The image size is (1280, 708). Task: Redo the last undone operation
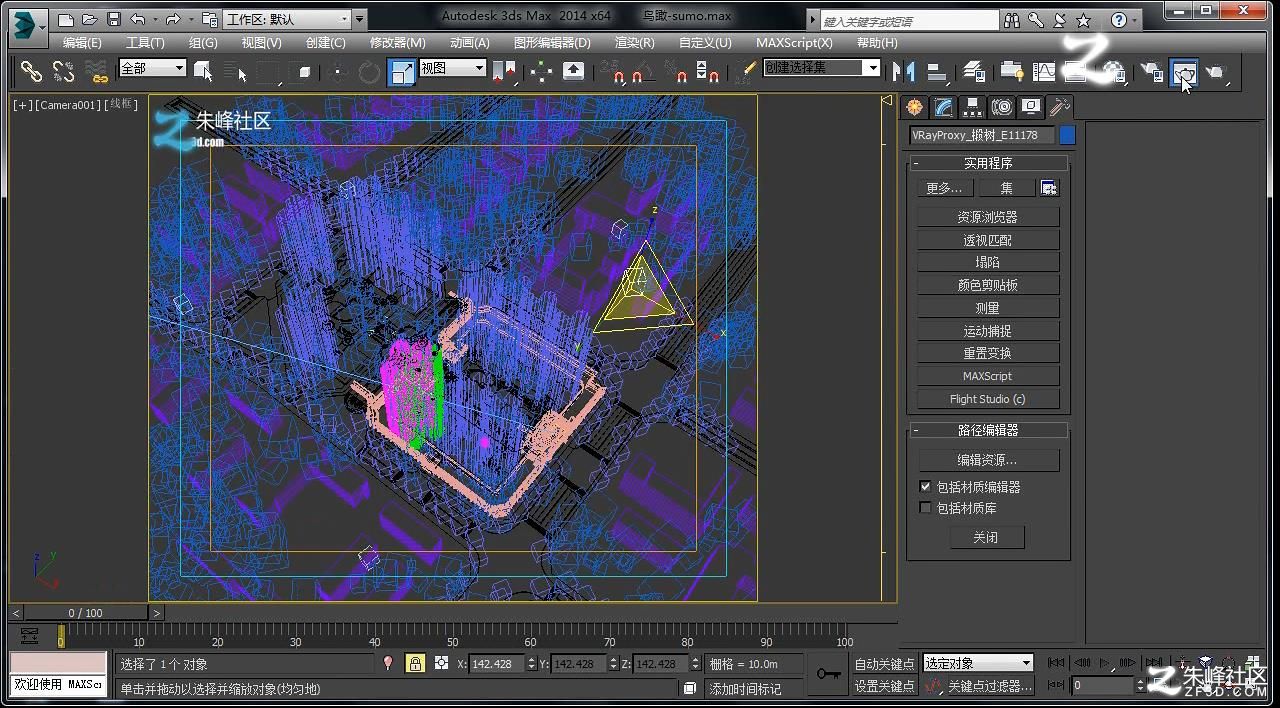pyautogui.click(x=173, y=19)
